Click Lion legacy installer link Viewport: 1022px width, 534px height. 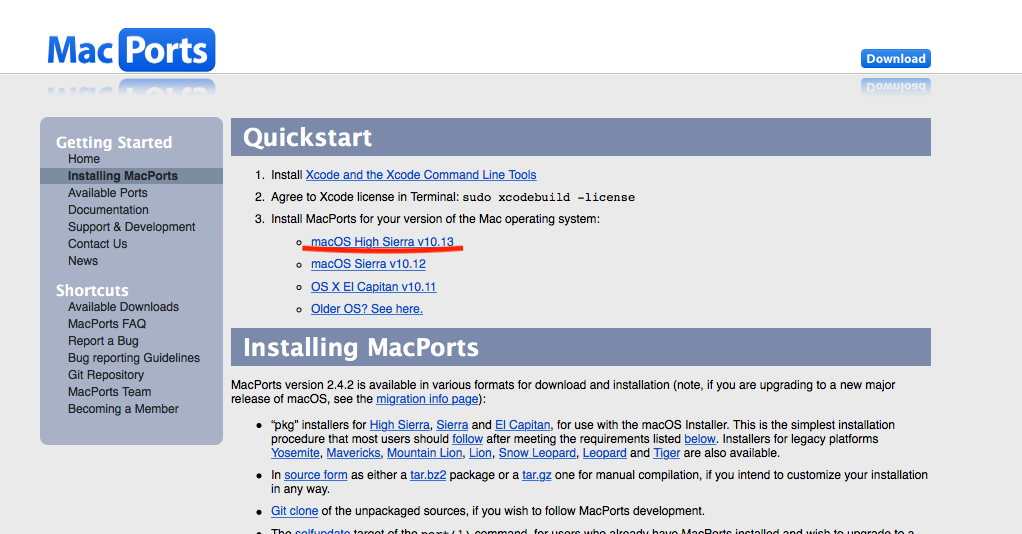click(x=480, y=453)
